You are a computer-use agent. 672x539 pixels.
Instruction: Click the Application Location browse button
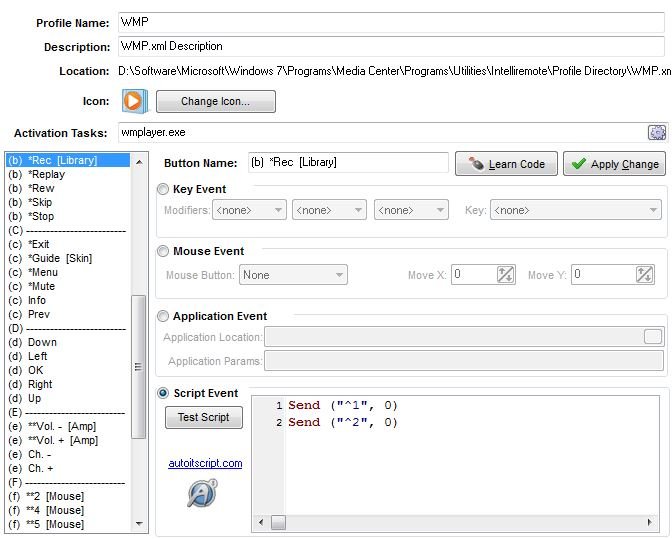pos(653,336)
